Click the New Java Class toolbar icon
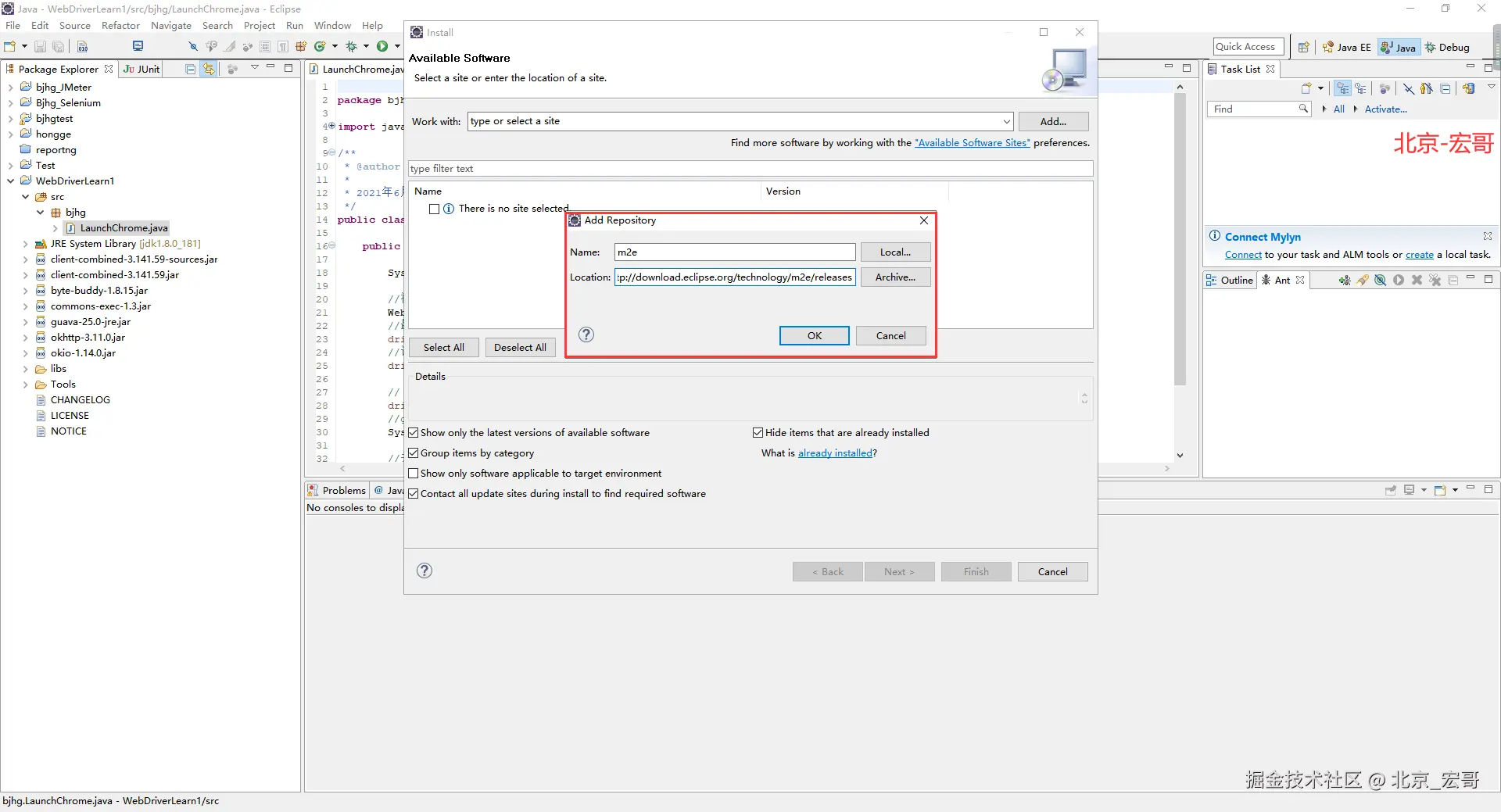1501x812 pixels. 320,47
